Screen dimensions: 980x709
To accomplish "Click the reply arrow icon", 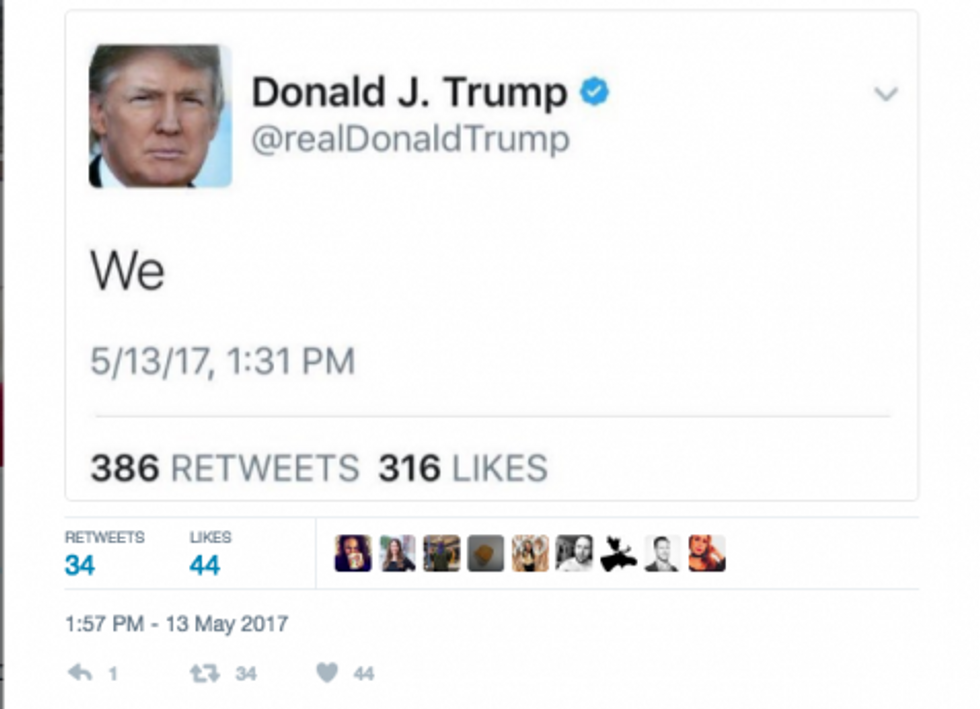I will (x=80, y=673).
